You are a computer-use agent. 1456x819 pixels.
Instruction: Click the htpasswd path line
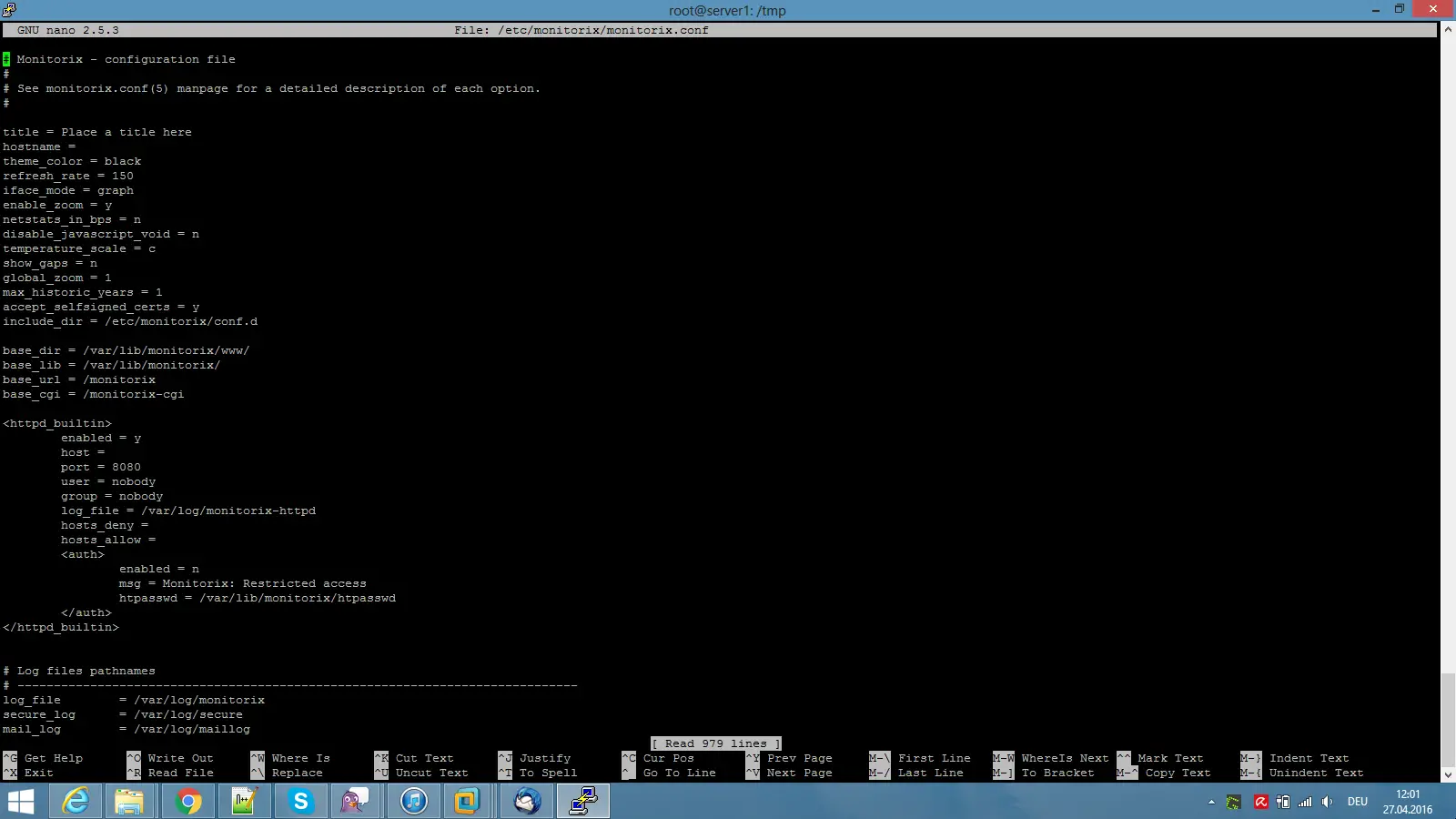(258, 598)
